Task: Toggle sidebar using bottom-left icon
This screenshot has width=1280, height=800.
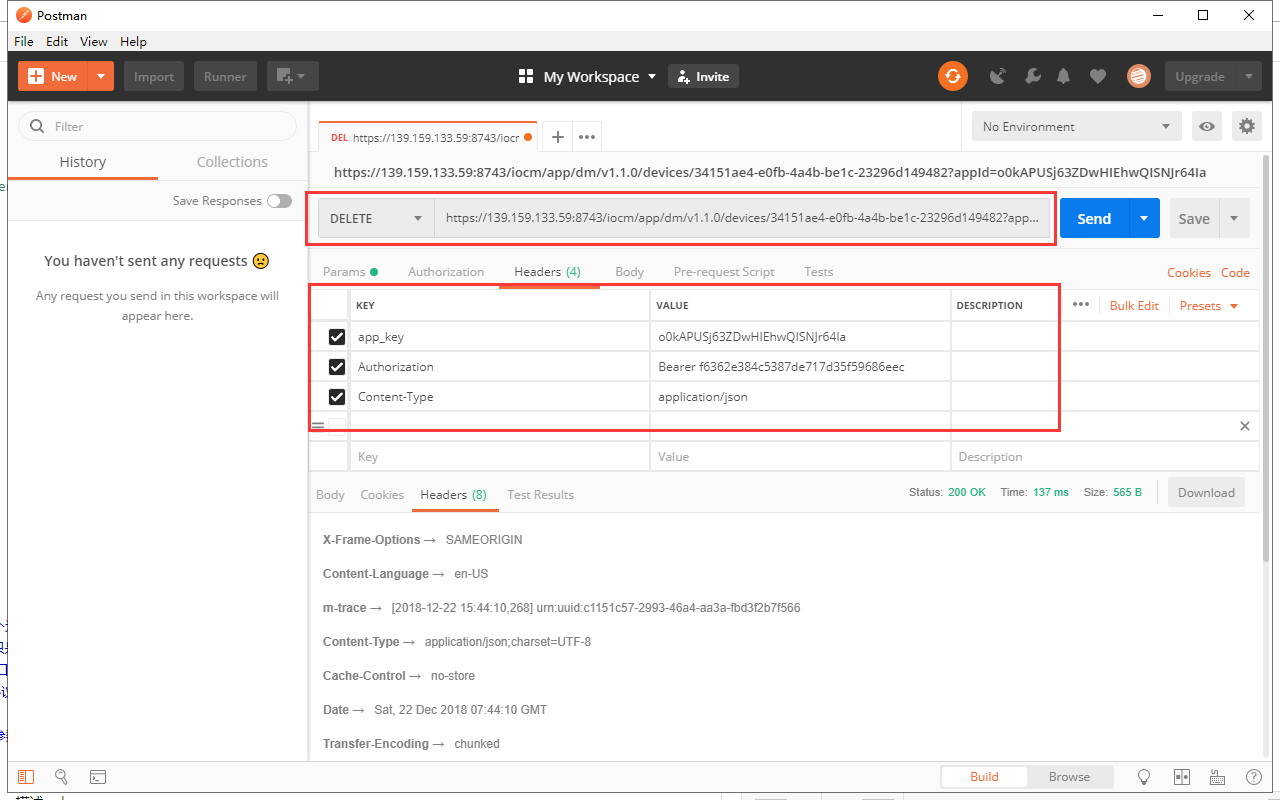Action: 26,777
